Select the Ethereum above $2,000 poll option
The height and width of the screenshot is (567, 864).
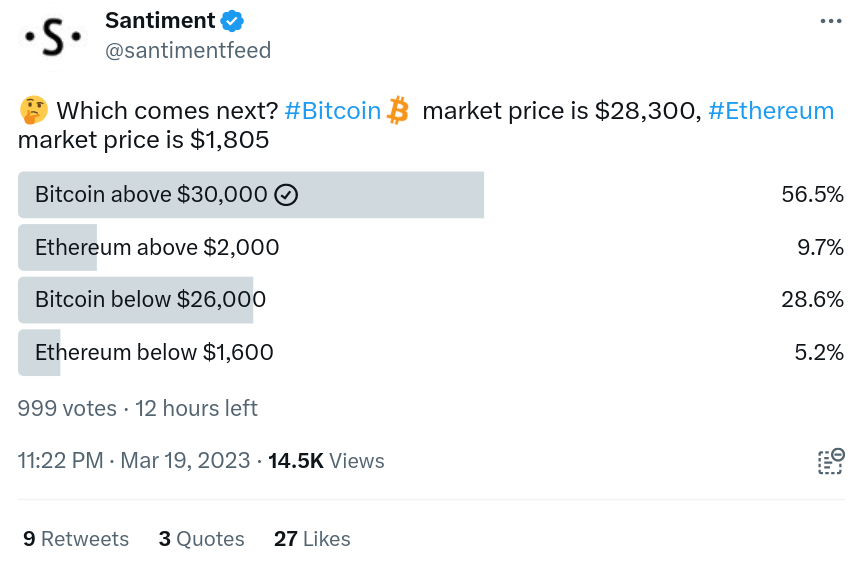431,247
